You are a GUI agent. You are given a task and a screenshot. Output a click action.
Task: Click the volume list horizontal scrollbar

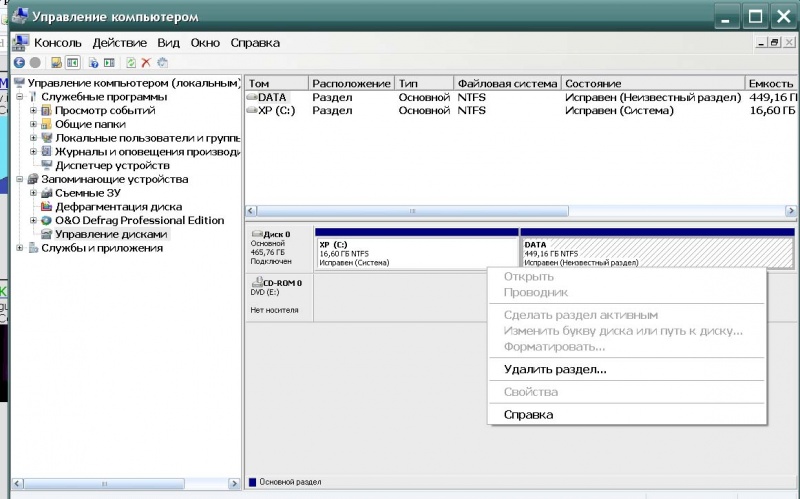point(520,212)
